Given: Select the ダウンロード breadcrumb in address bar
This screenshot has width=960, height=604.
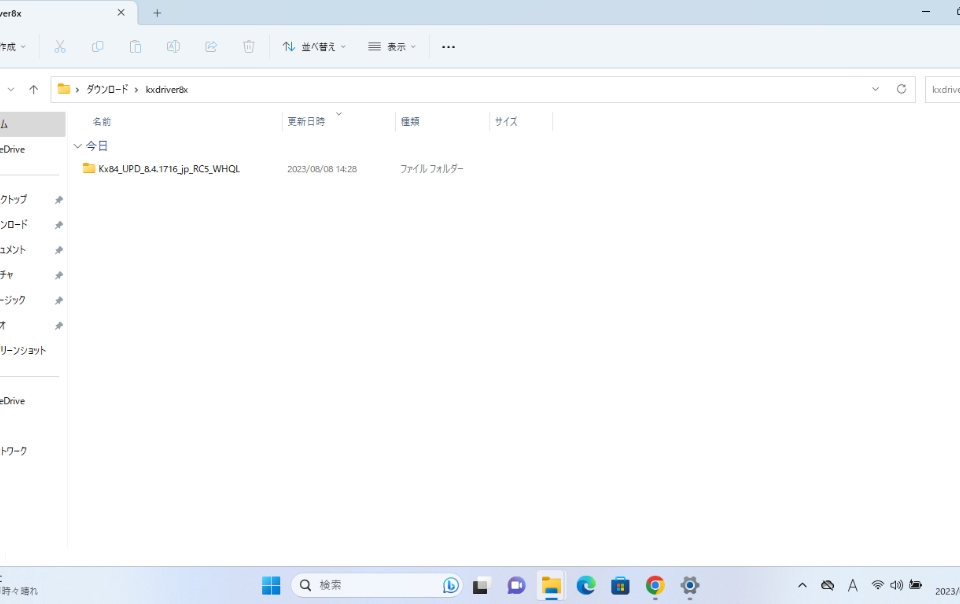Looking at the screenshot, I should 106,89.
